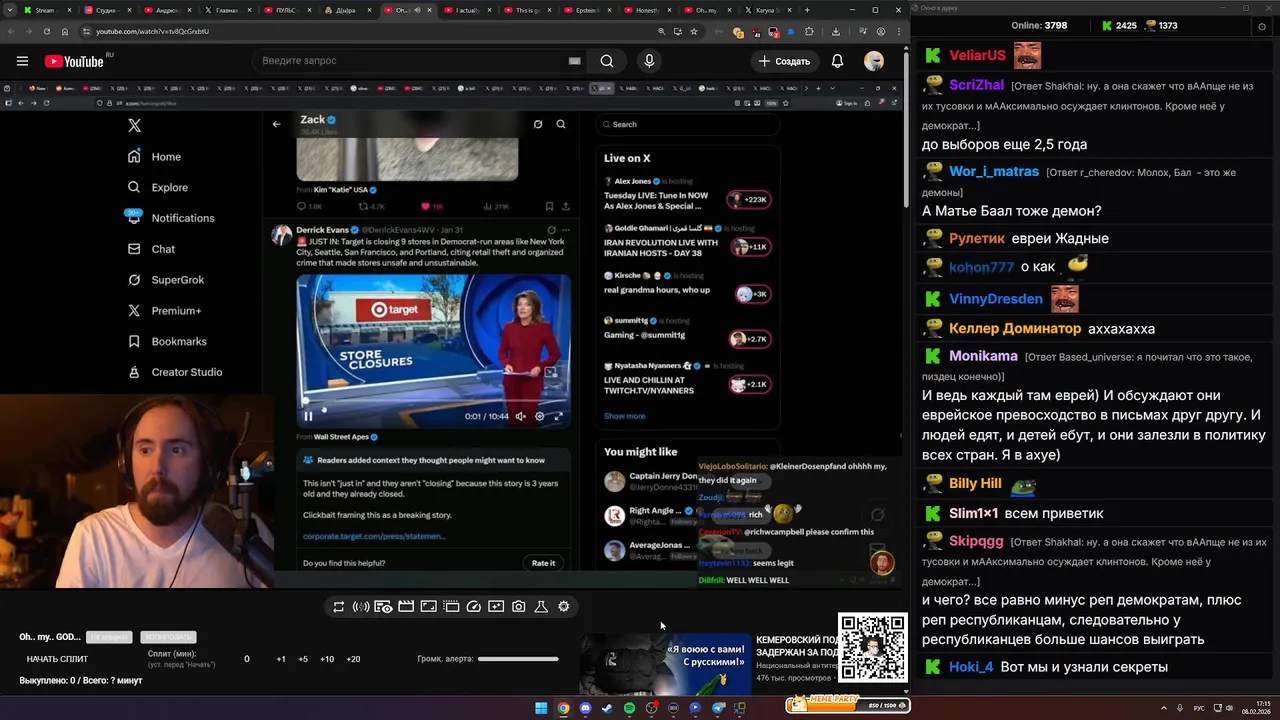
Task: Adjust the Громк. алерта volume slider
Action: (518, 659)
